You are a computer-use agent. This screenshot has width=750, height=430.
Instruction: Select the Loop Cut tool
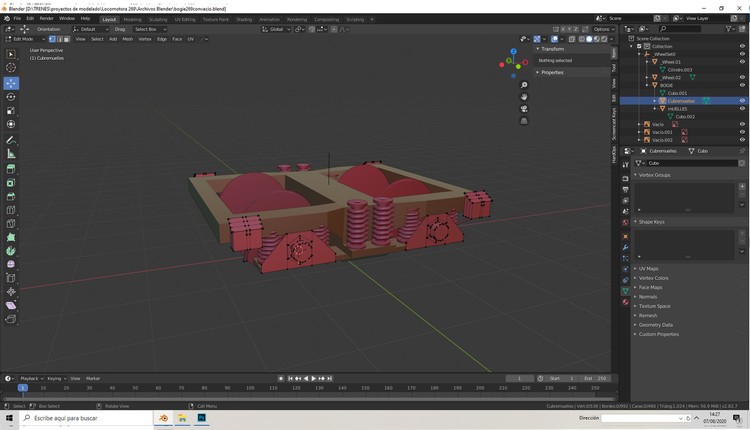point(11,210)
